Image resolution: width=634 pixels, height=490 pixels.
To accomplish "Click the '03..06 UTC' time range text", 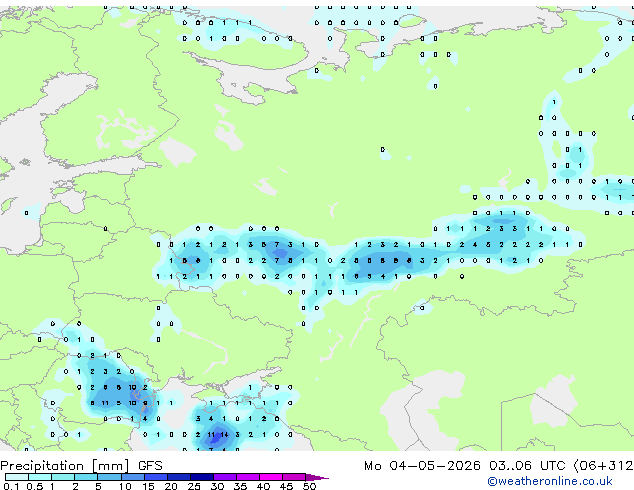I will coord(526,466).
